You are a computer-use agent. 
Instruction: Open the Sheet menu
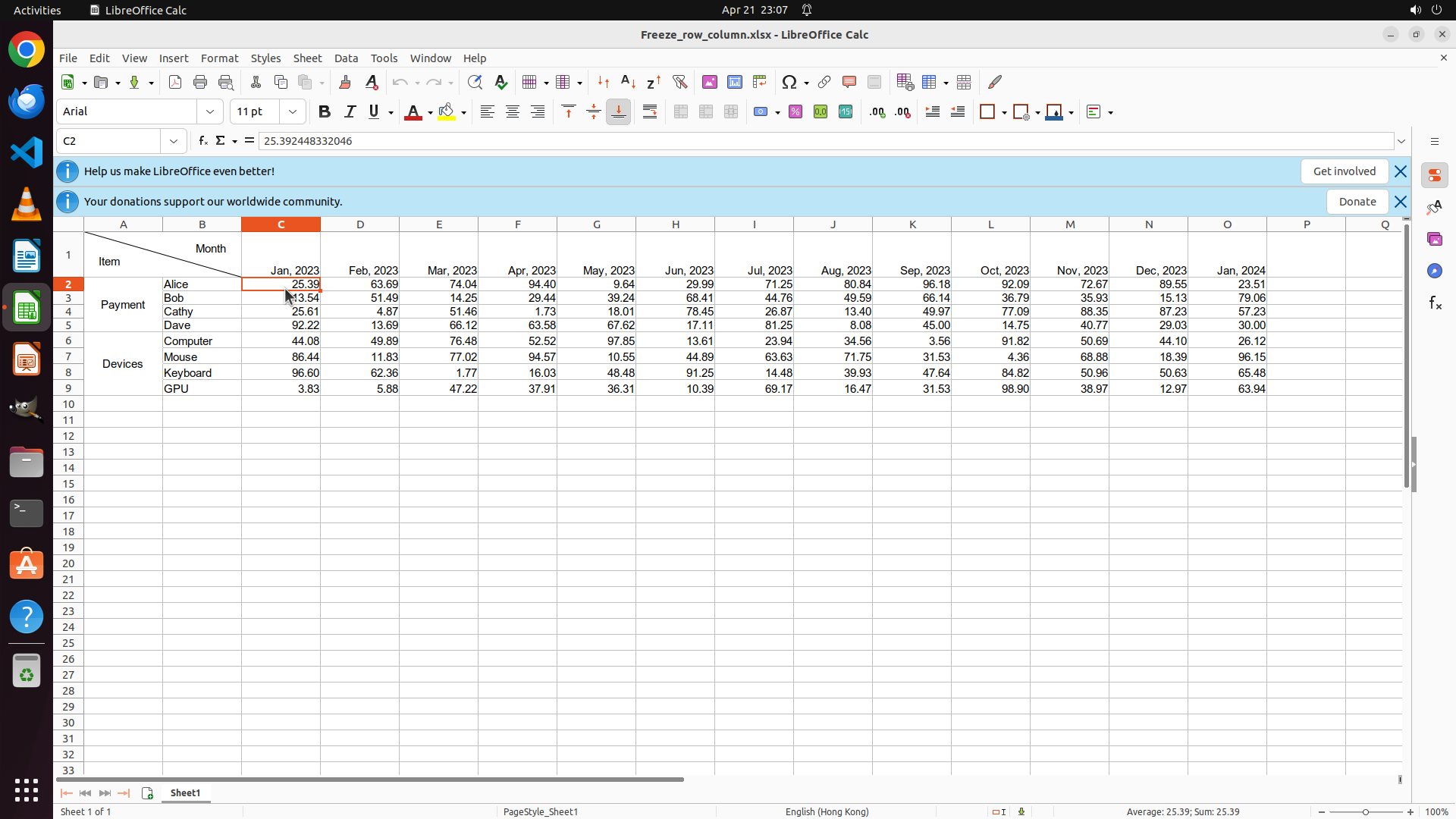click(307, 58)
